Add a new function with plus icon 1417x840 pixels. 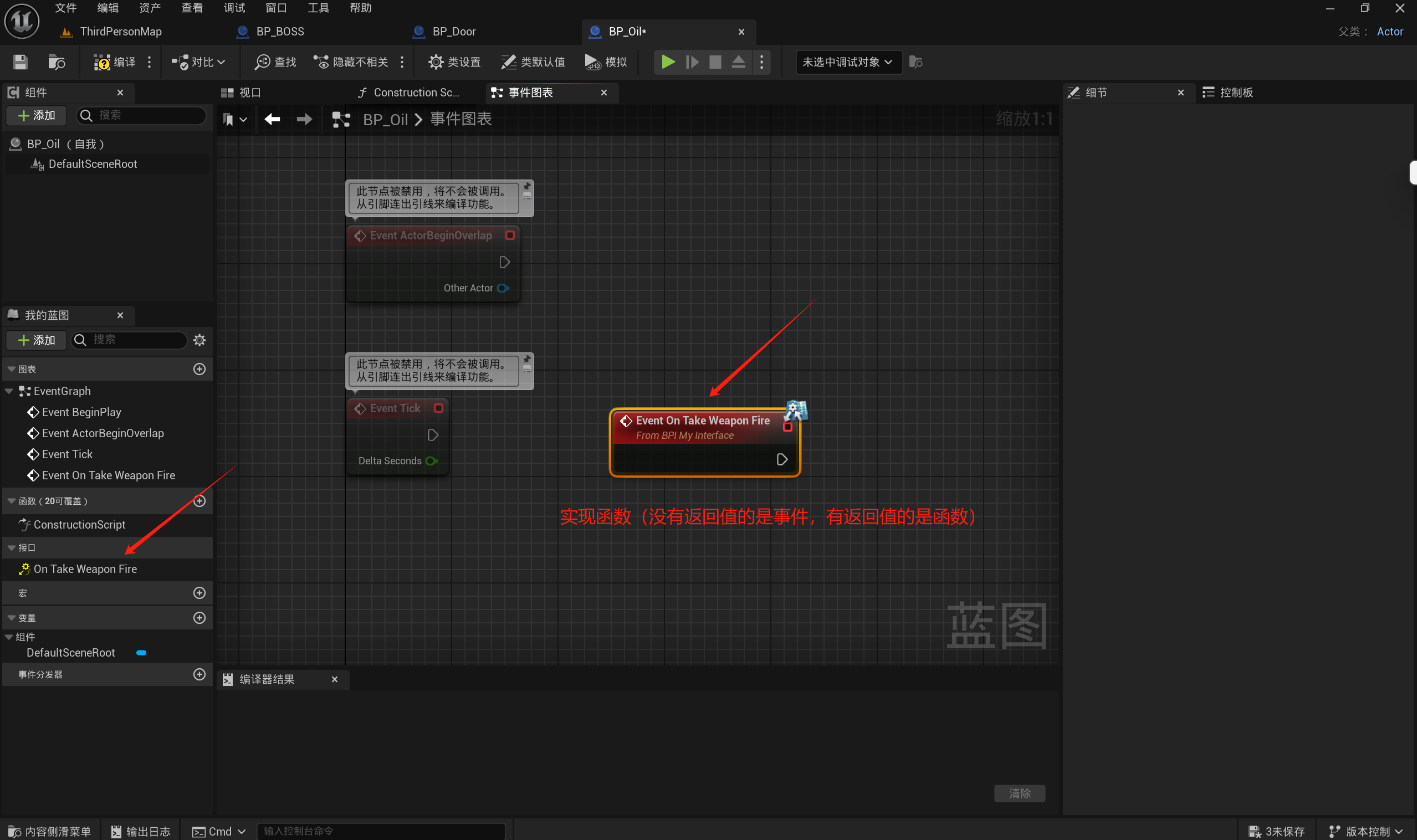(199, 501)
